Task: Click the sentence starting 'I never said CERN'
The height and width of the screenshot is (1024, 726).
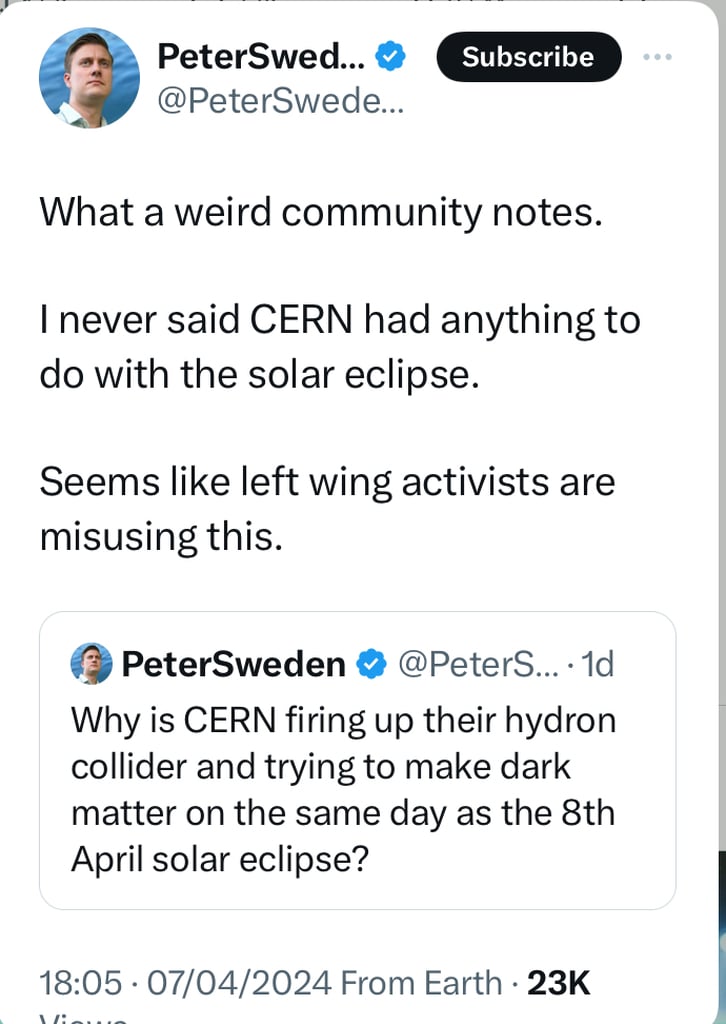Action: tap(339, 347)
